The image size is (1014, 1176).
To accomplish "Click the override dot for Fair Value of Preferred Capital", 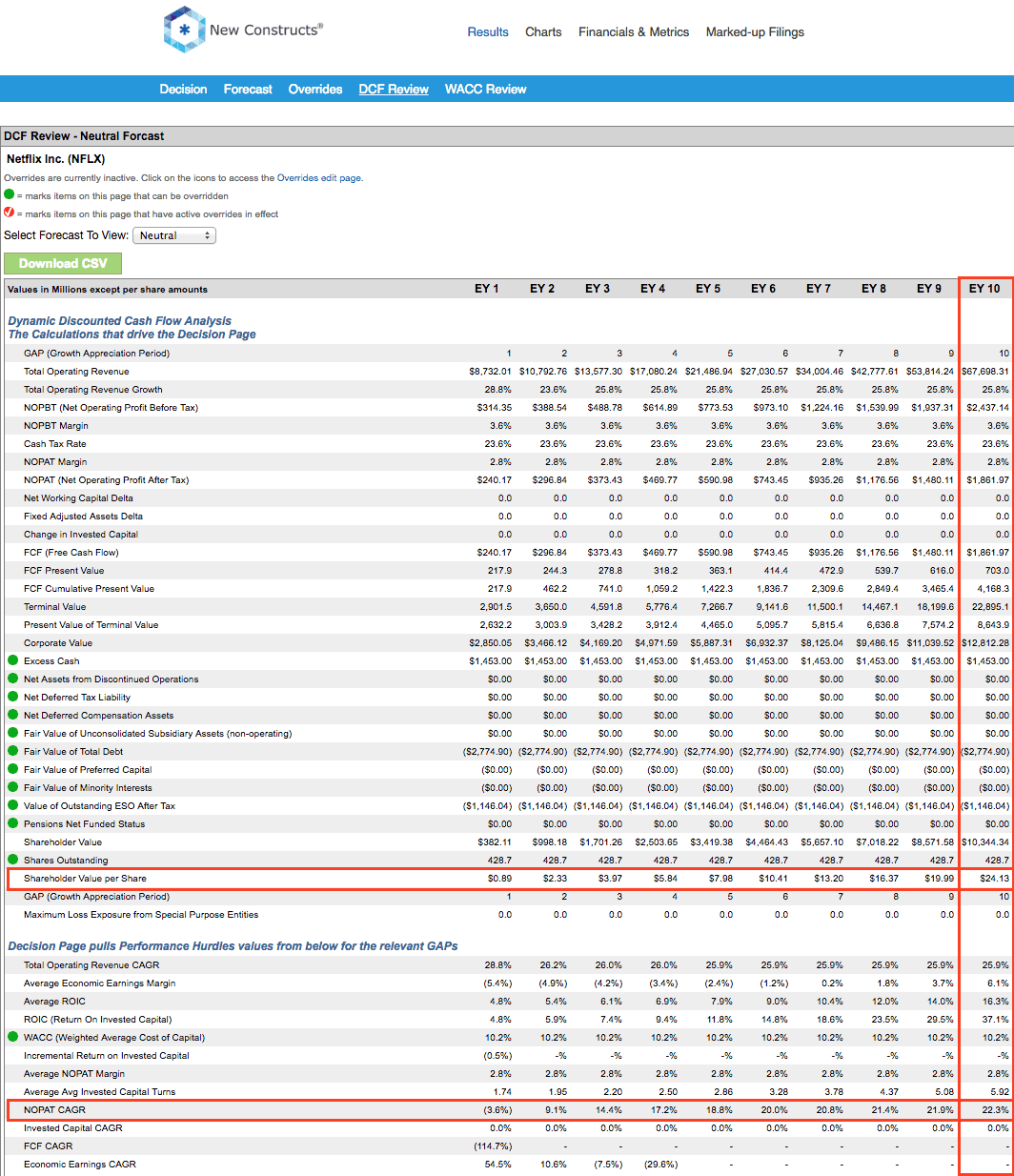I will click(12, 769).
